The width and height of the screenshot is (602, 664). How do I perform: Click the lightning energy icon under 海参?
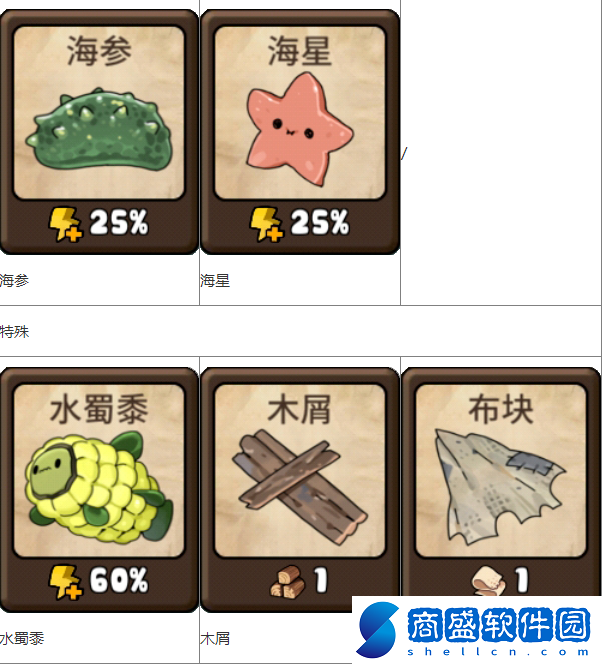pos(65,224)
